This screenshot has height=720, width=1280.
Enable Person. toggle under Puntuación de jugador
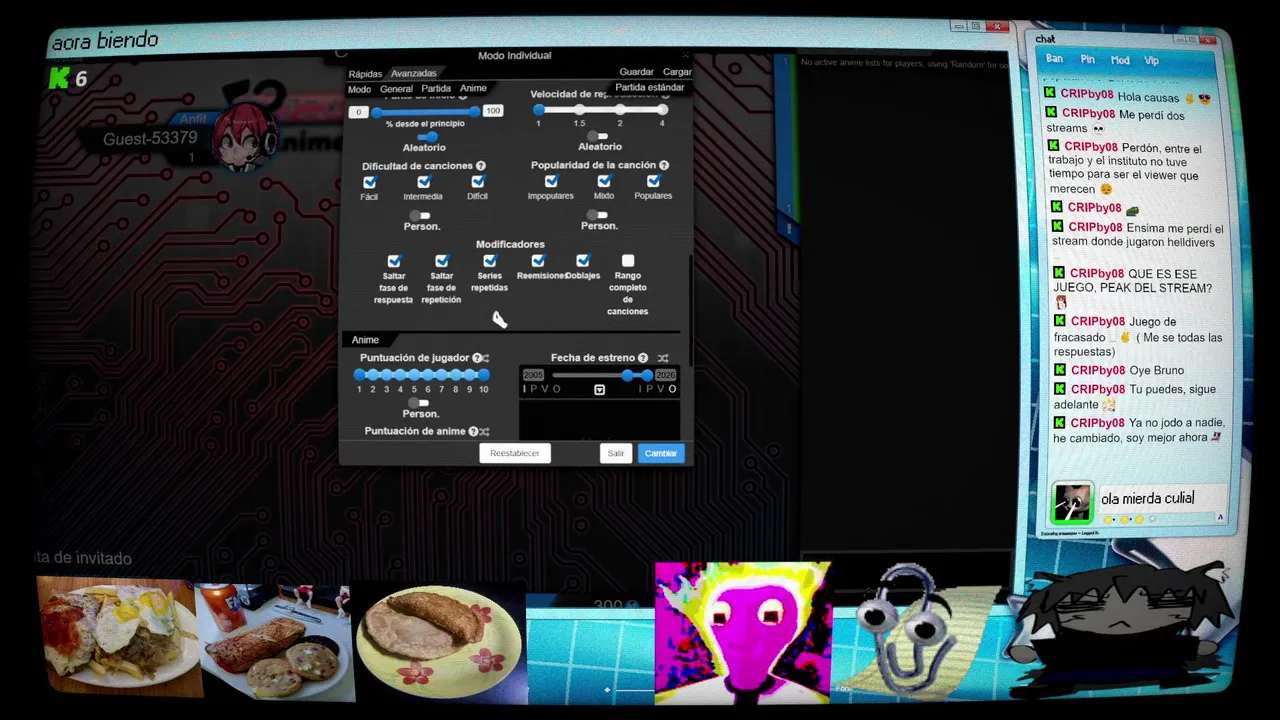coord(420,402)
